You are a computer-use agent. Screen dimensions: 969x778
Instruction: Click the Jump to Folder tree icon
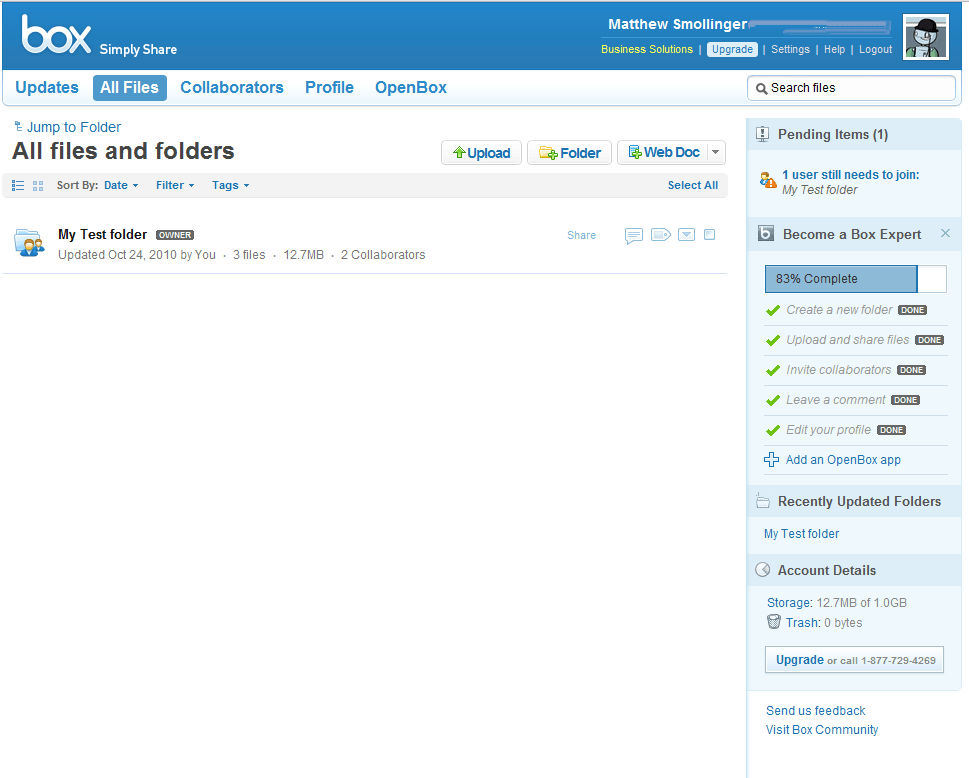[x=19, y=126]
